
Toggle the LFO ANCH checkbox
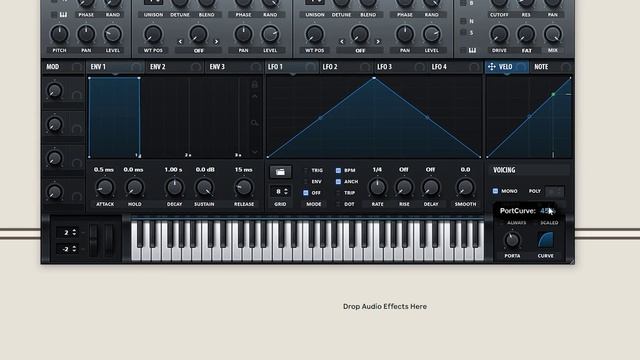(338, 182)
